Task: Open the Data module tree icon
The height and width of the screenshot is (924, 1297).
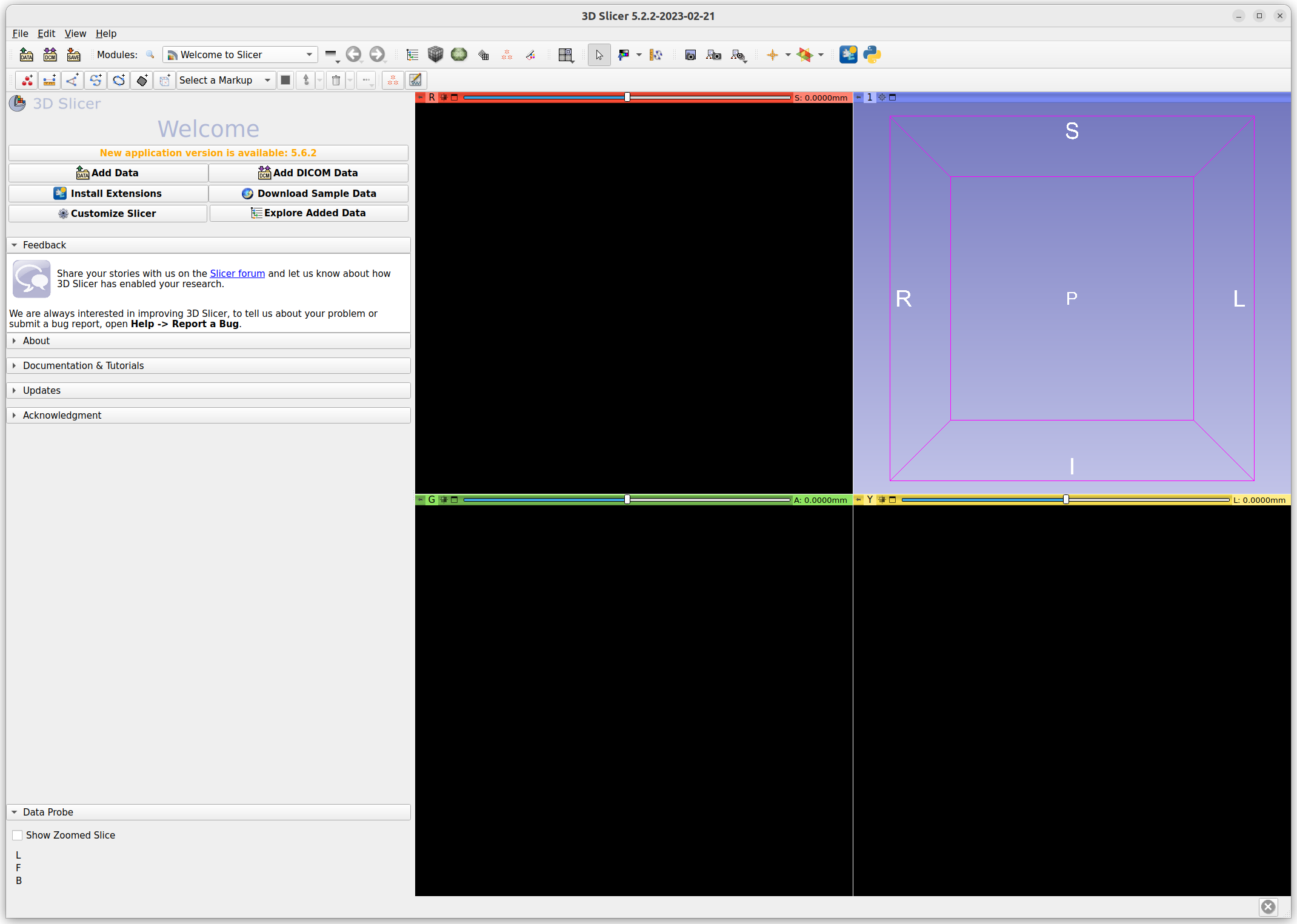Action: 412,55
